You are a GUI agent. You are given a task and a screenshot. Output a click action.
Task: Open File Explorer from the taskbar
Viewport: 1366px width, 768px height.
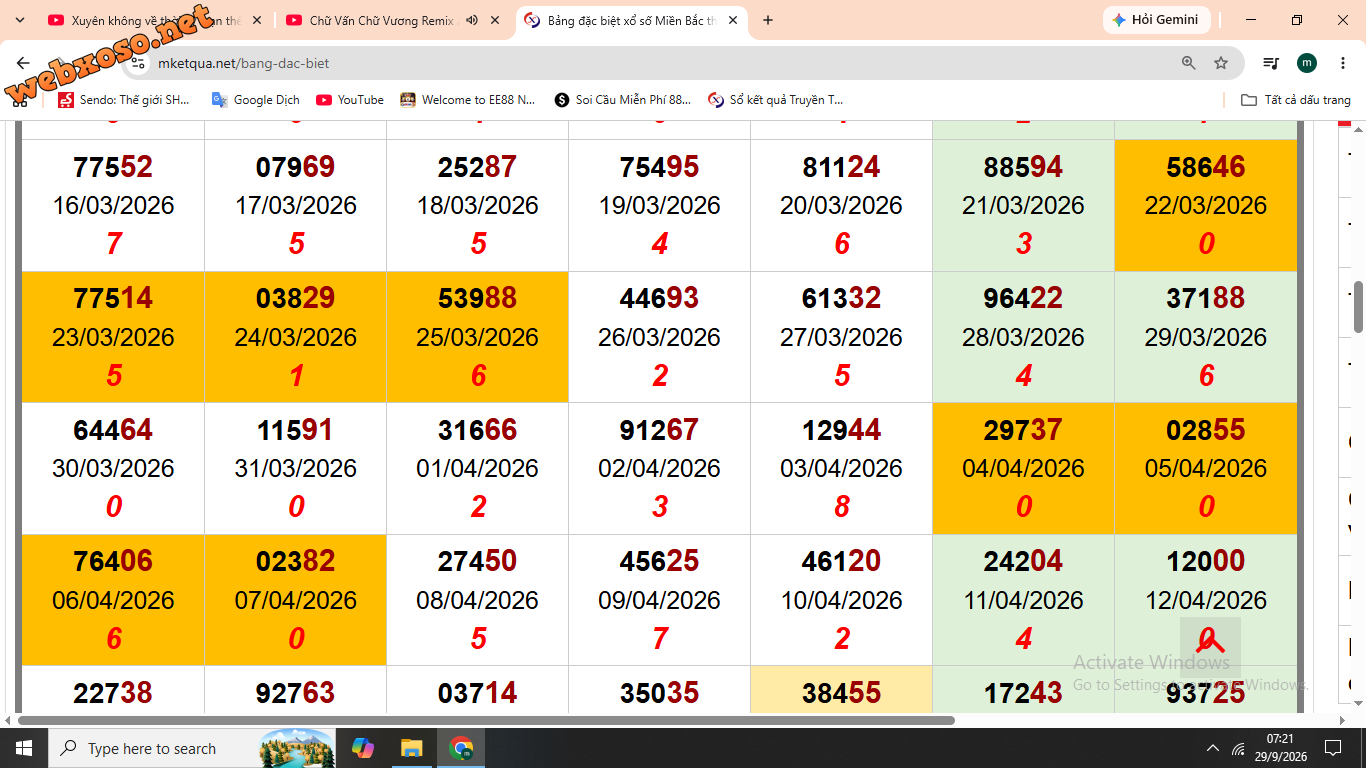[x=411, y=748]
